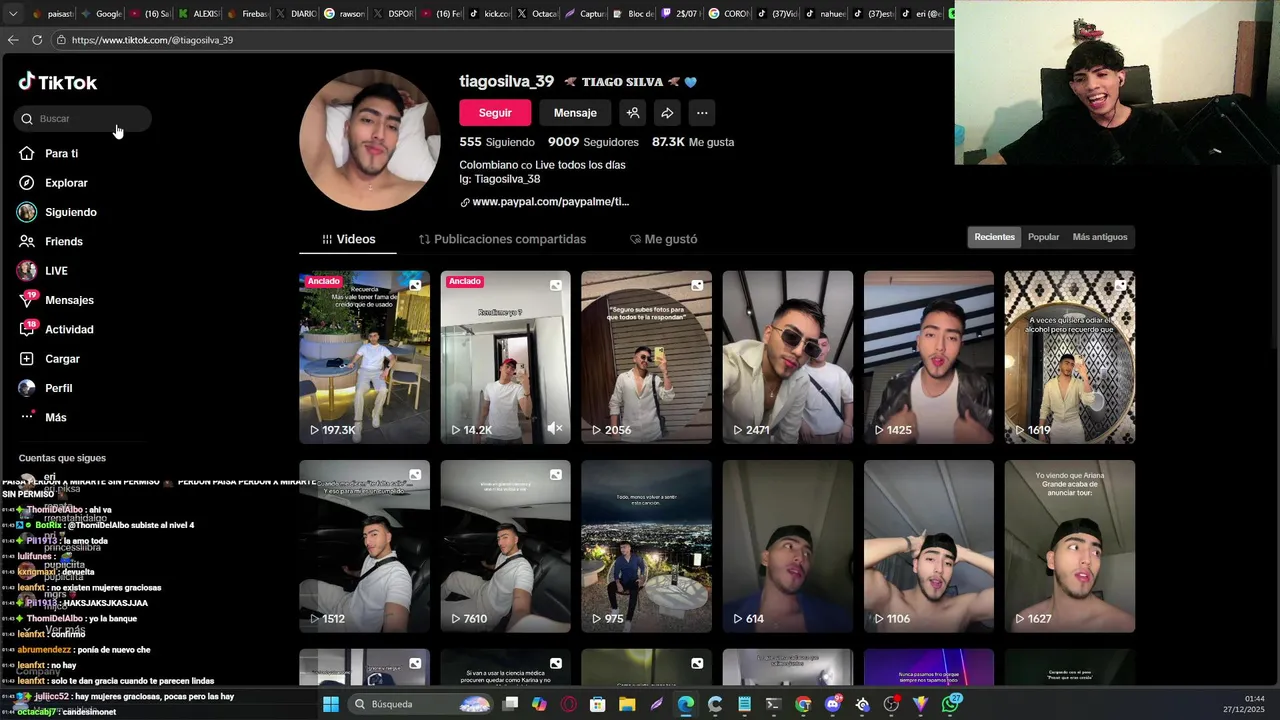Open Discord from the taskbar

tap(833, 704)
